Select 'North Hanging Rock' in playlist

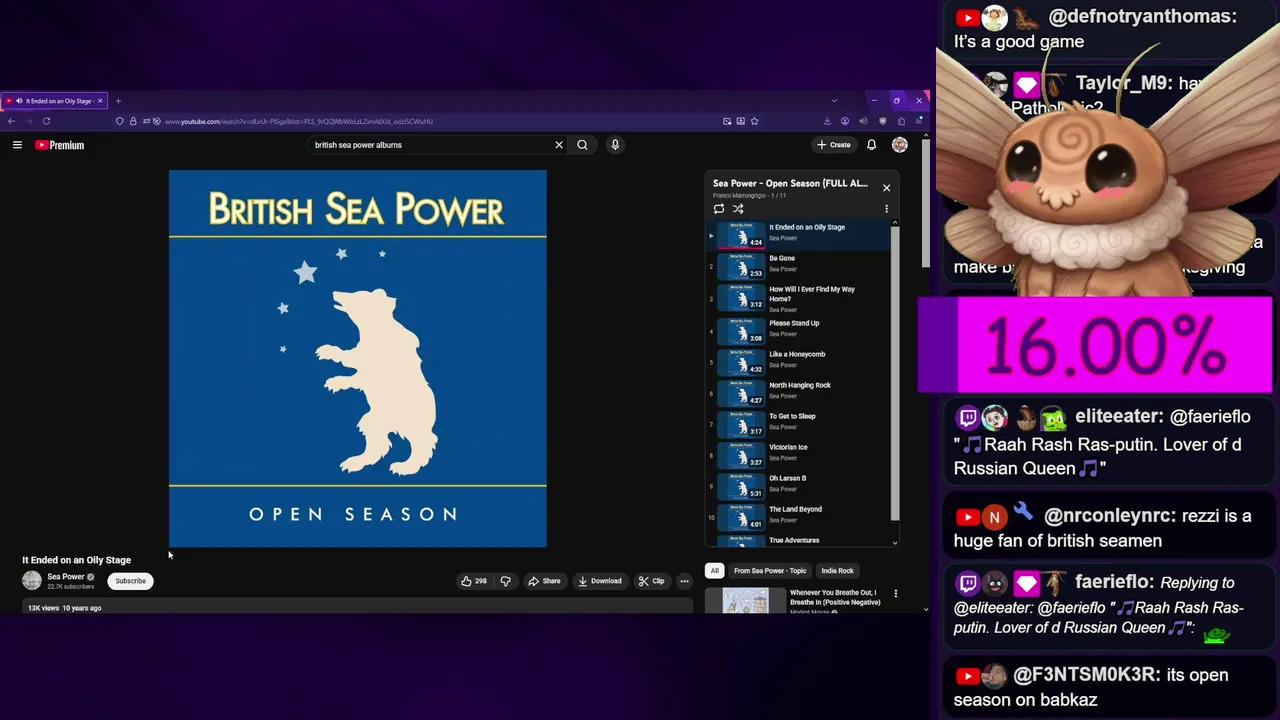798,391
